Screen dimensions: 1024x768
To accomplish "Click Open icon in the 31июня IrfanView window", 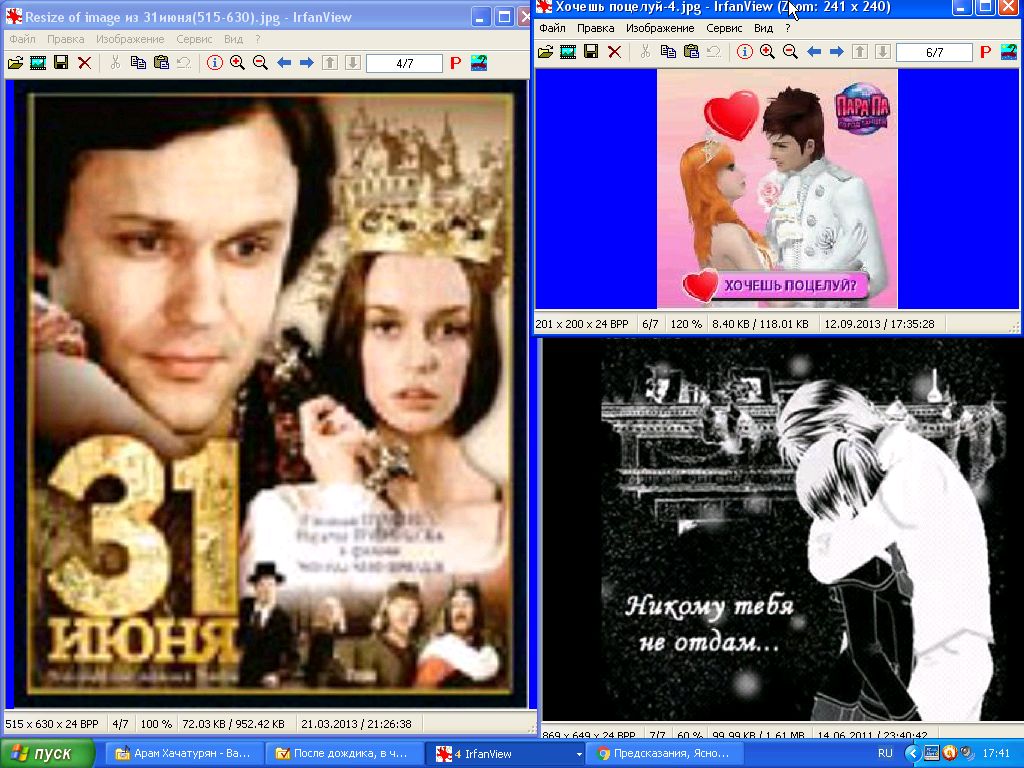I will [x=16, y=63].
